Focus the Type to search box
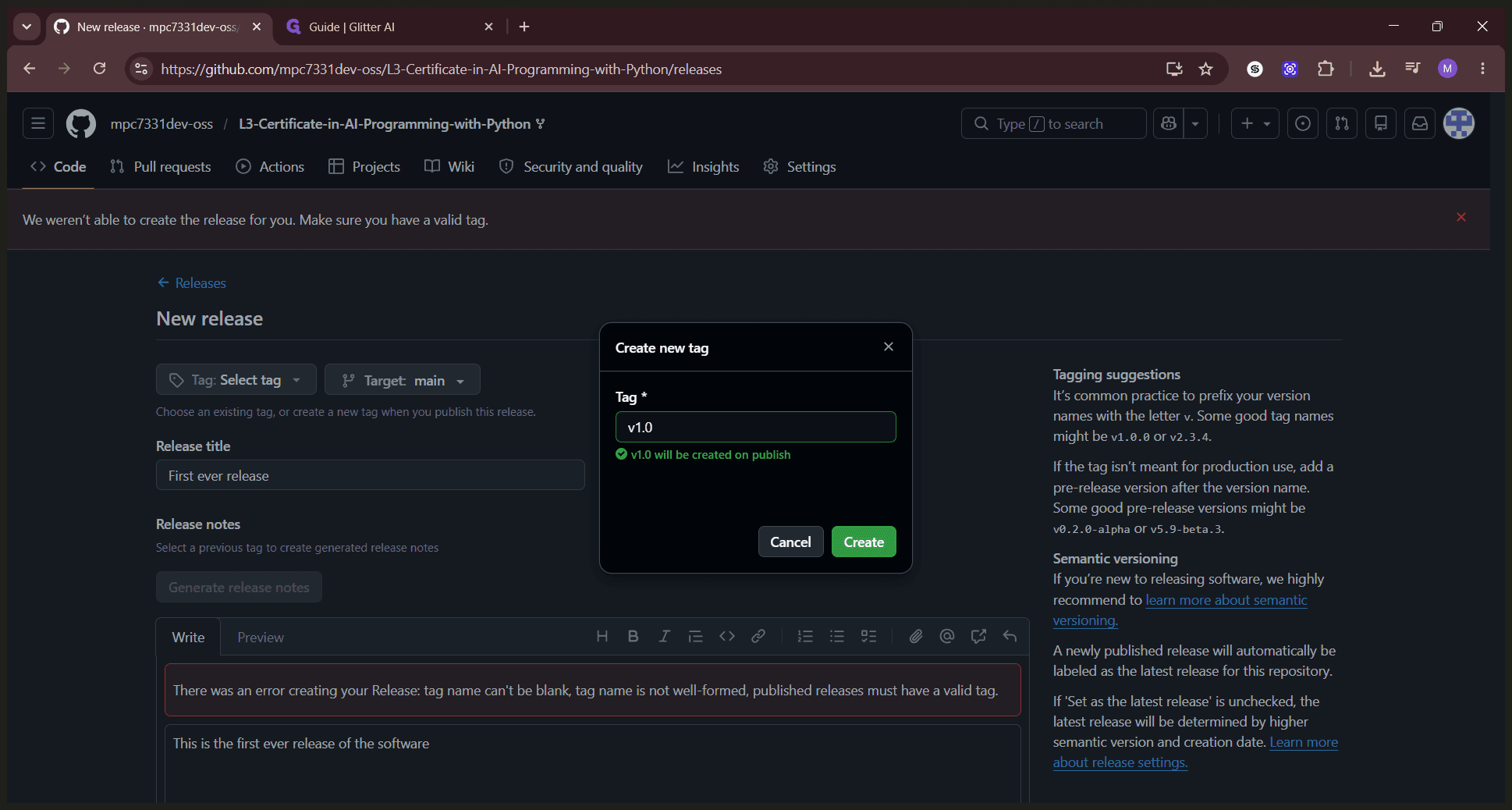 click(1053, 123)
